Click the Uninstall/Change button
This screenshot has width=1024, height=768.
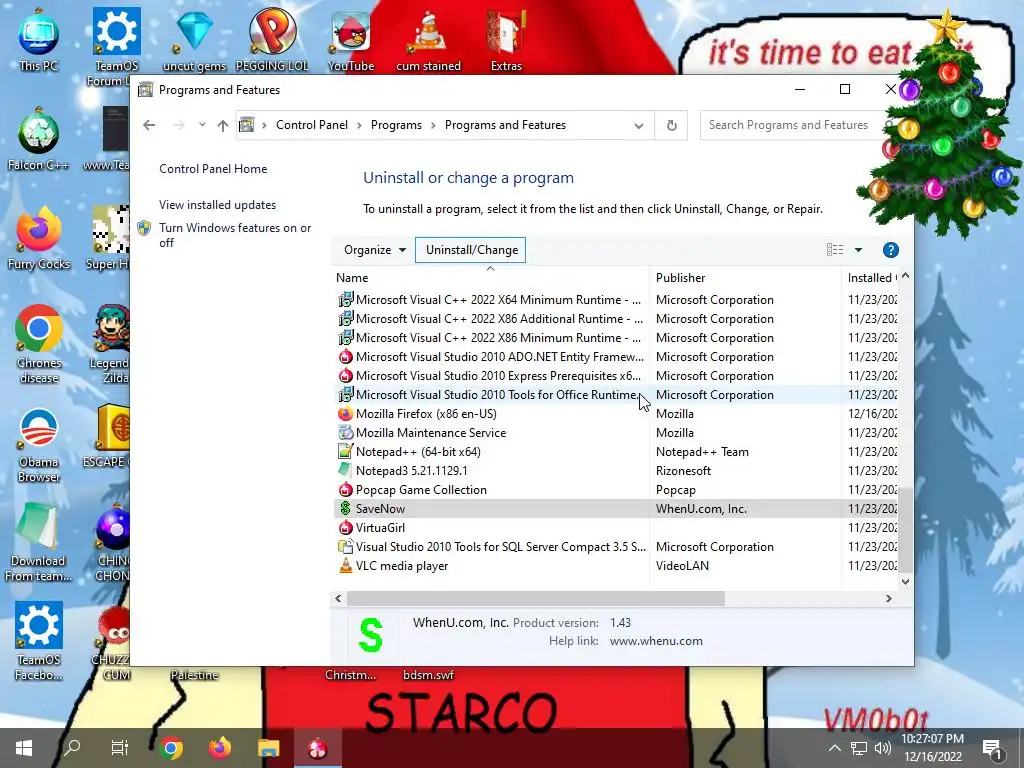click(x=471, y=250)
